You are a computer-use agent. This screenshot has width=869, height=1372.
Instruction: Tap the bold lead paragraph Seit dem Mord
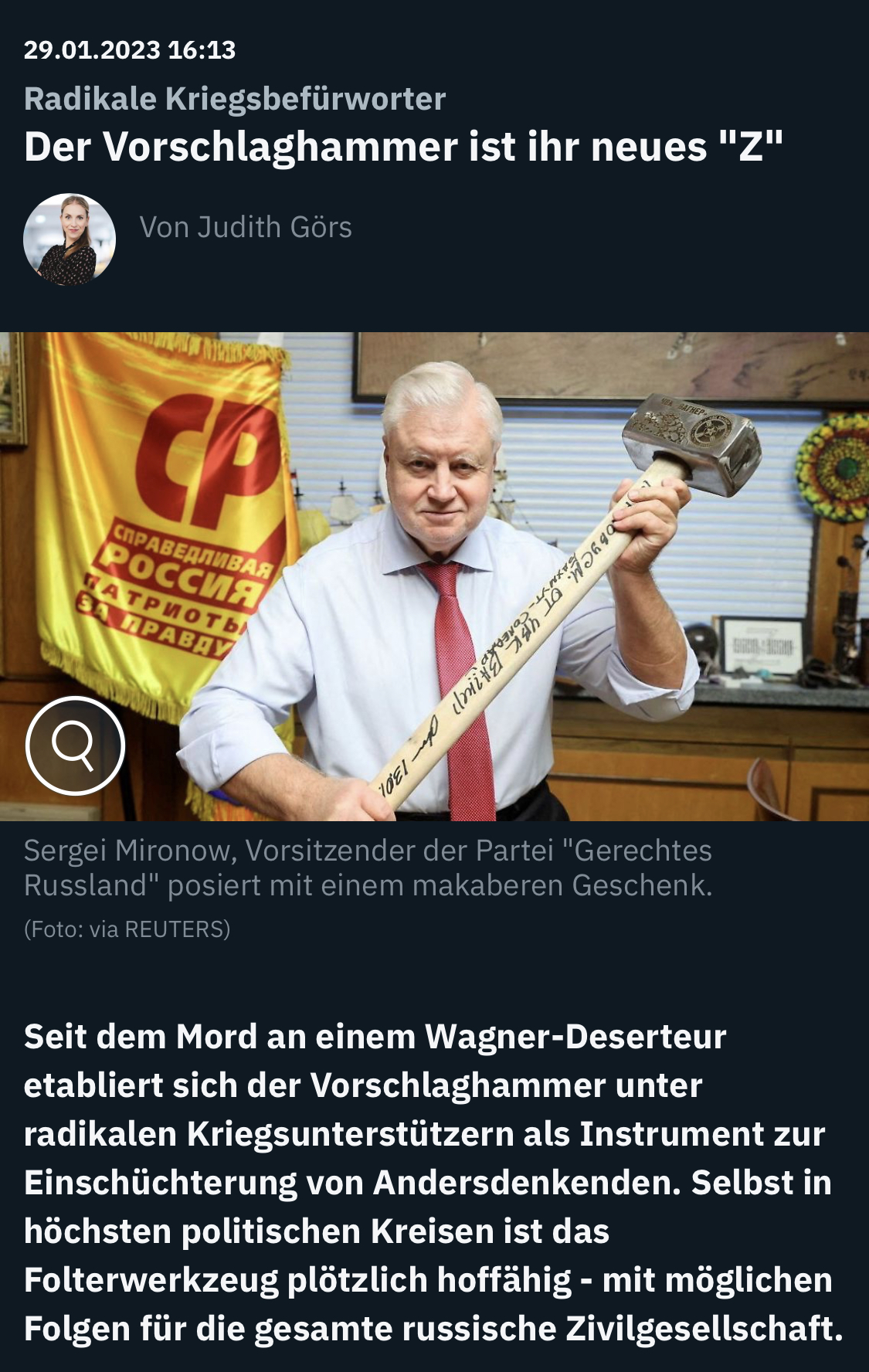433,1183
